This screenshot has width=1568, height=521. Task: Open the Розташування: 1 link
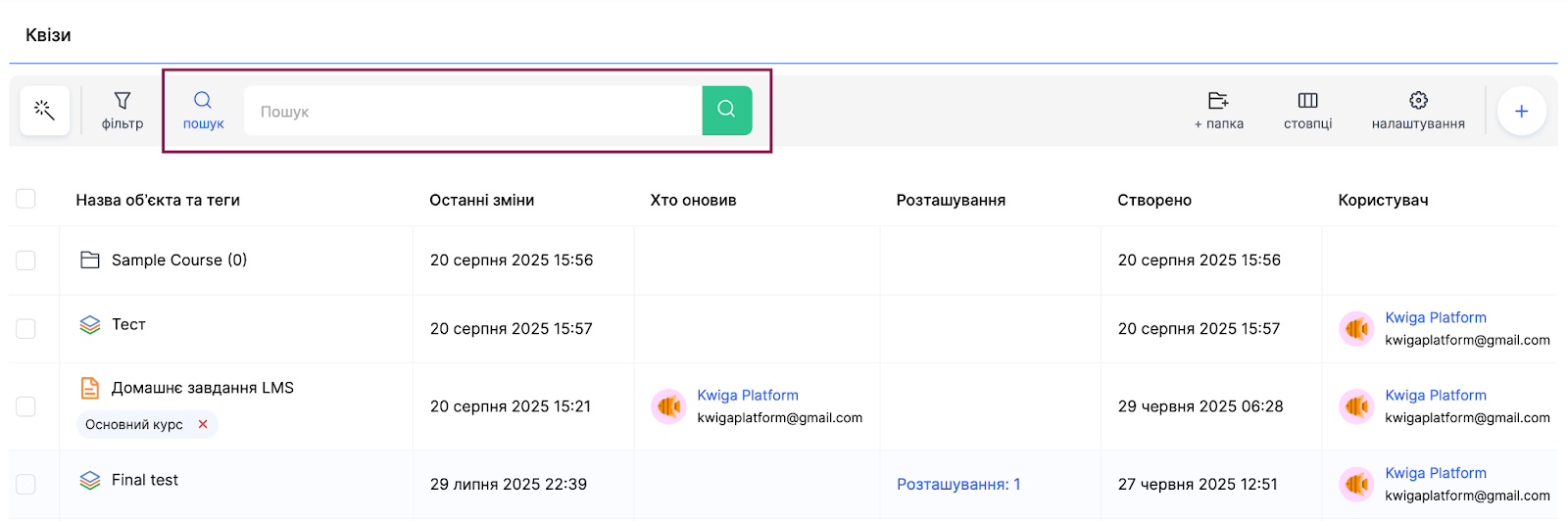(957, 484)
